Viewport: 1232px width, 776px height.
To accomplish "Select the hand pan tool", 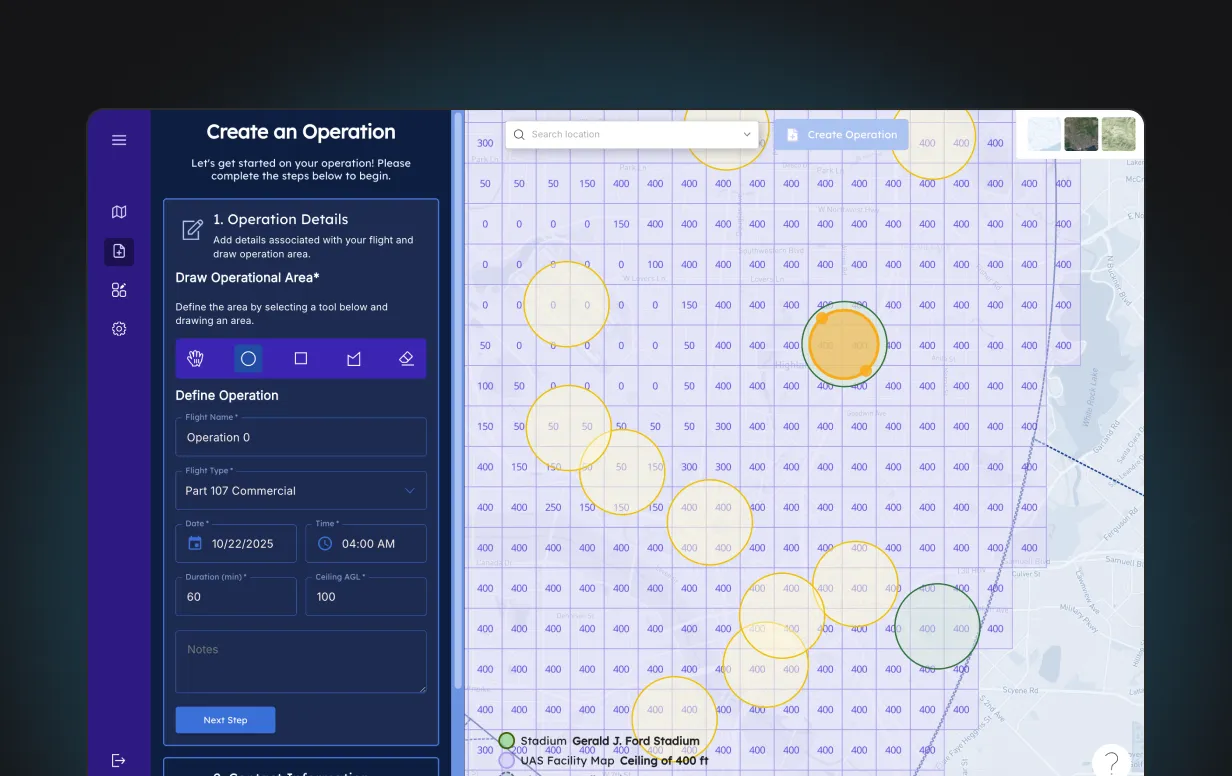I will (x=196, y=358).
